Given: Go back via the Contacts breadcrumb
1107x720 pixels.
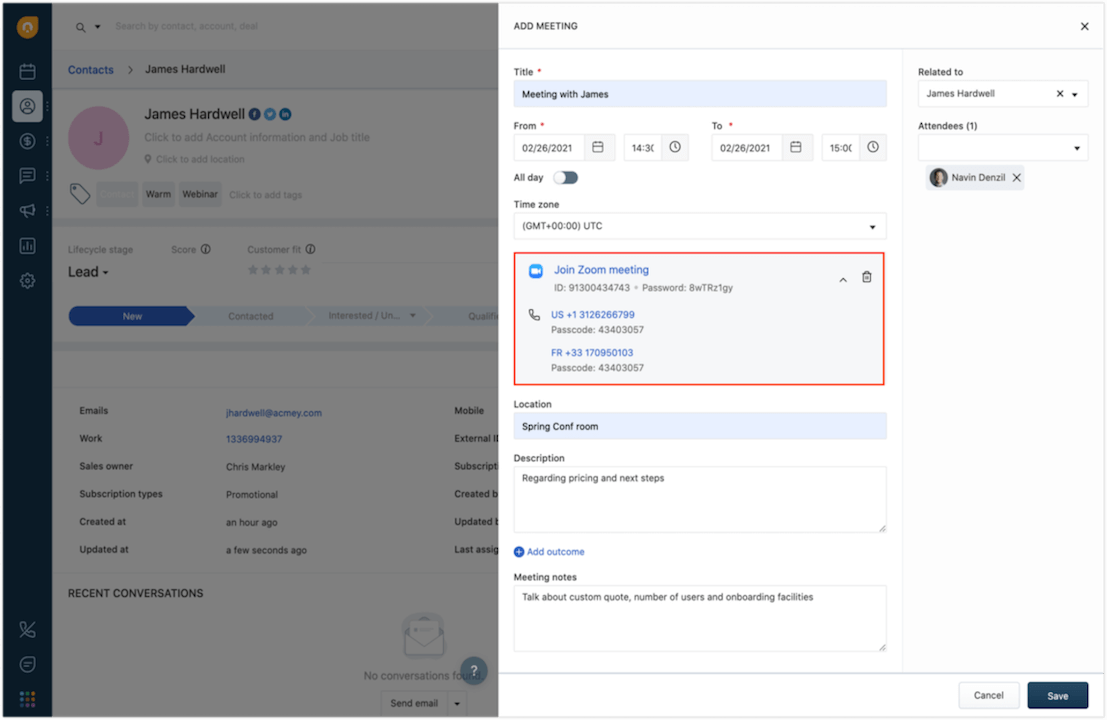Looking at the screenshot, I should pos(90,69).
